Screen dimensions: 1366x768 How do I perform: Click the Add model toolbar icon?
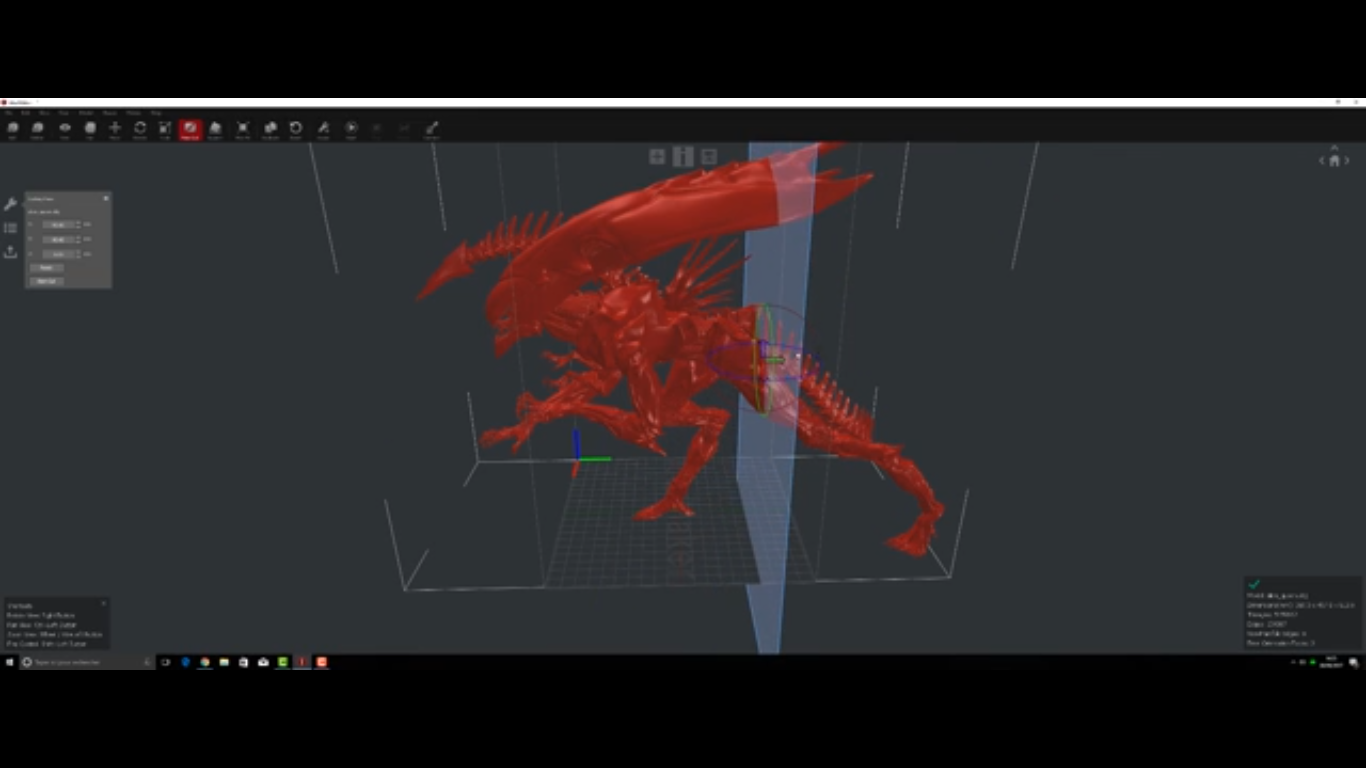coord(12,129)
